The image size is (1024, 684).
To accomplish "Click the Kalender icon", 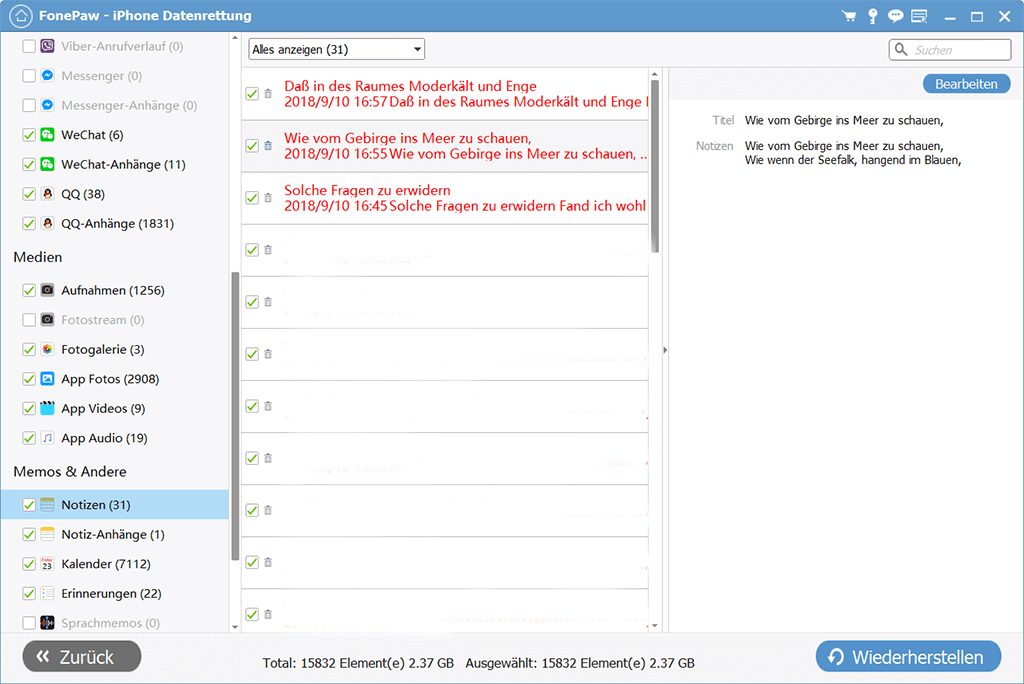I will pyautogui.click(x=47, y=563).
